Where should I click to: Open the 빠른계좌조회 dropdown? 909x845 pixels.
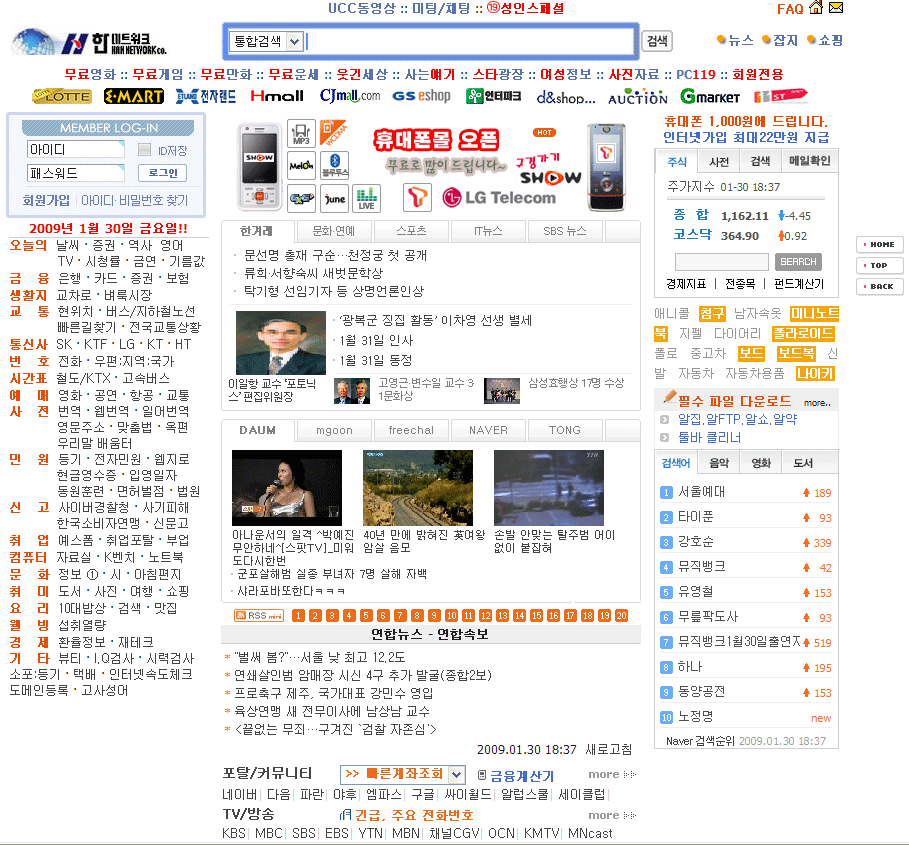(456, 774)
